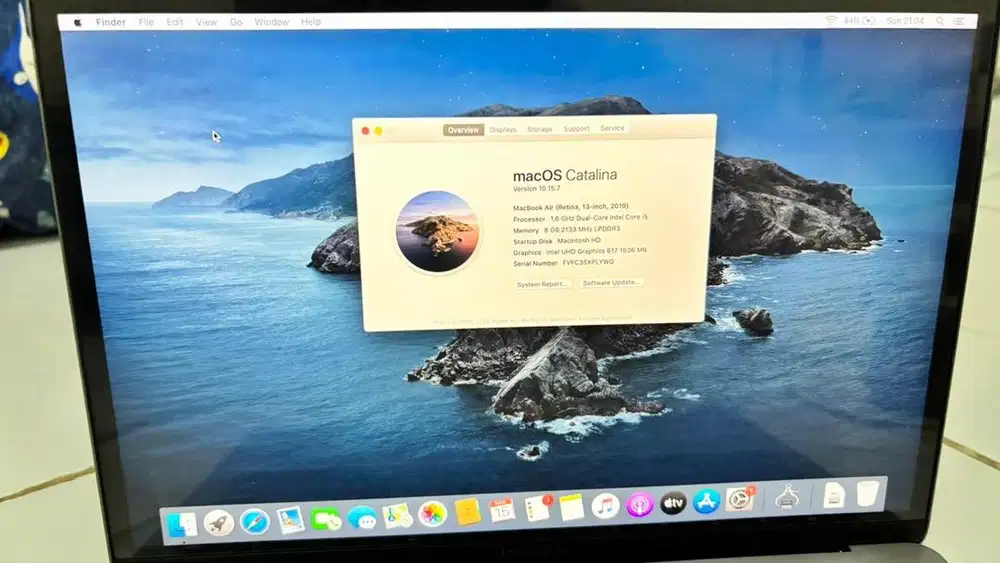
Task: Click the Wi-Fi status icon
Action: [x=830, y=21]
